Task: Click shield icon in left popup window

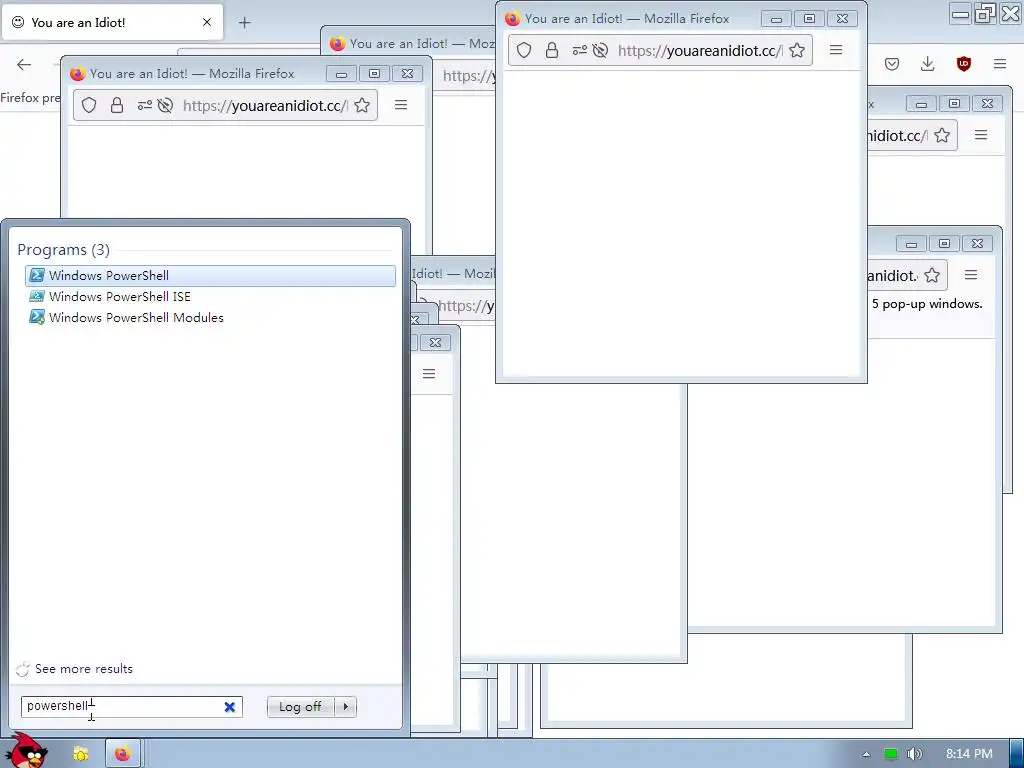Action: click(89, 105)
